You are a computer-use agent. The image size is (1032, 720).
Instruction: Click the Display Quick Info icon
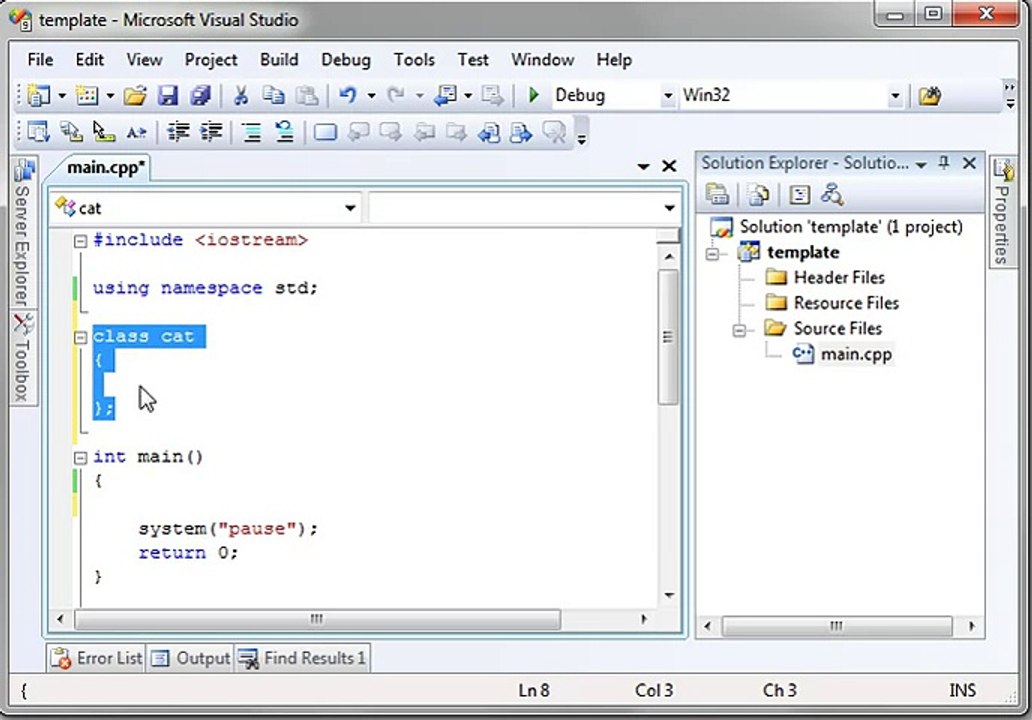(103, 132)
